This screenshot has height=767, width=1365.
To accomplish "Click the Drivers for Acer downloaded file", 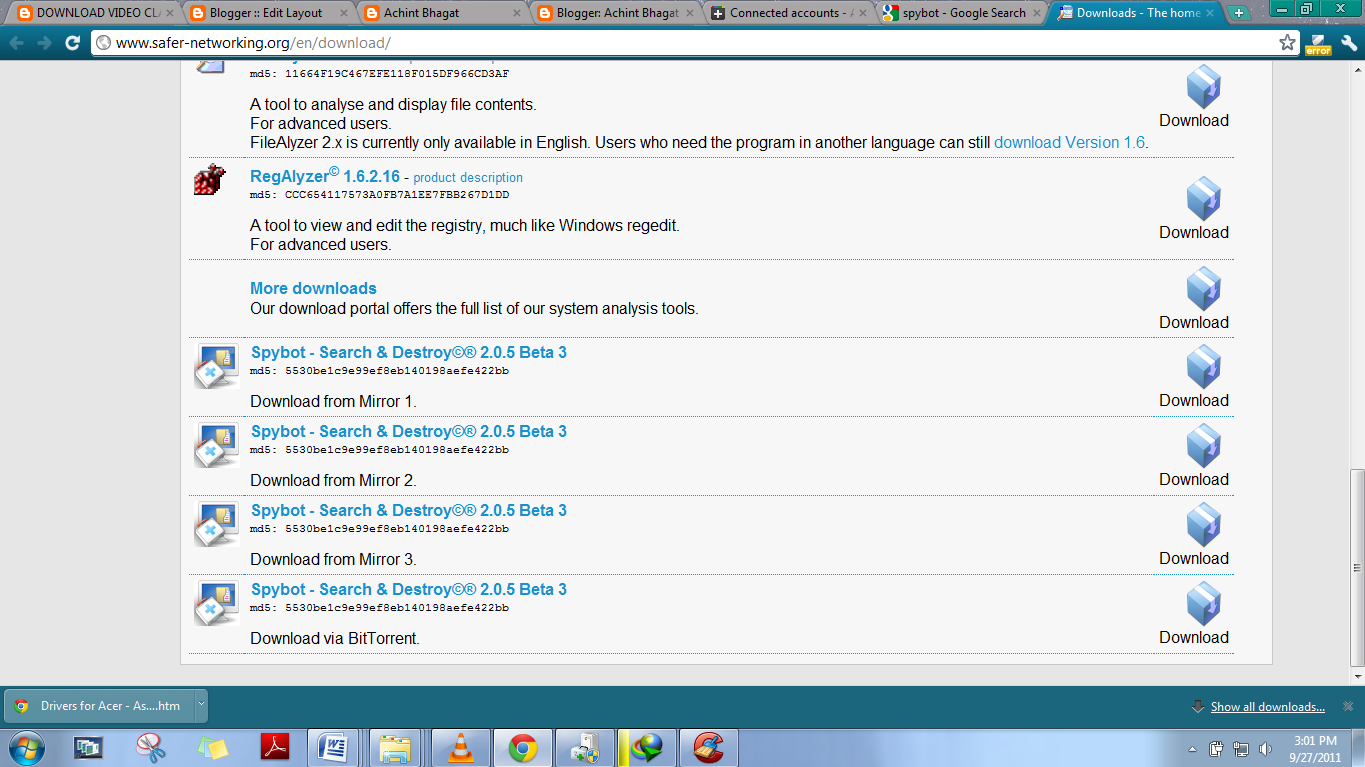I will (98, 705).
